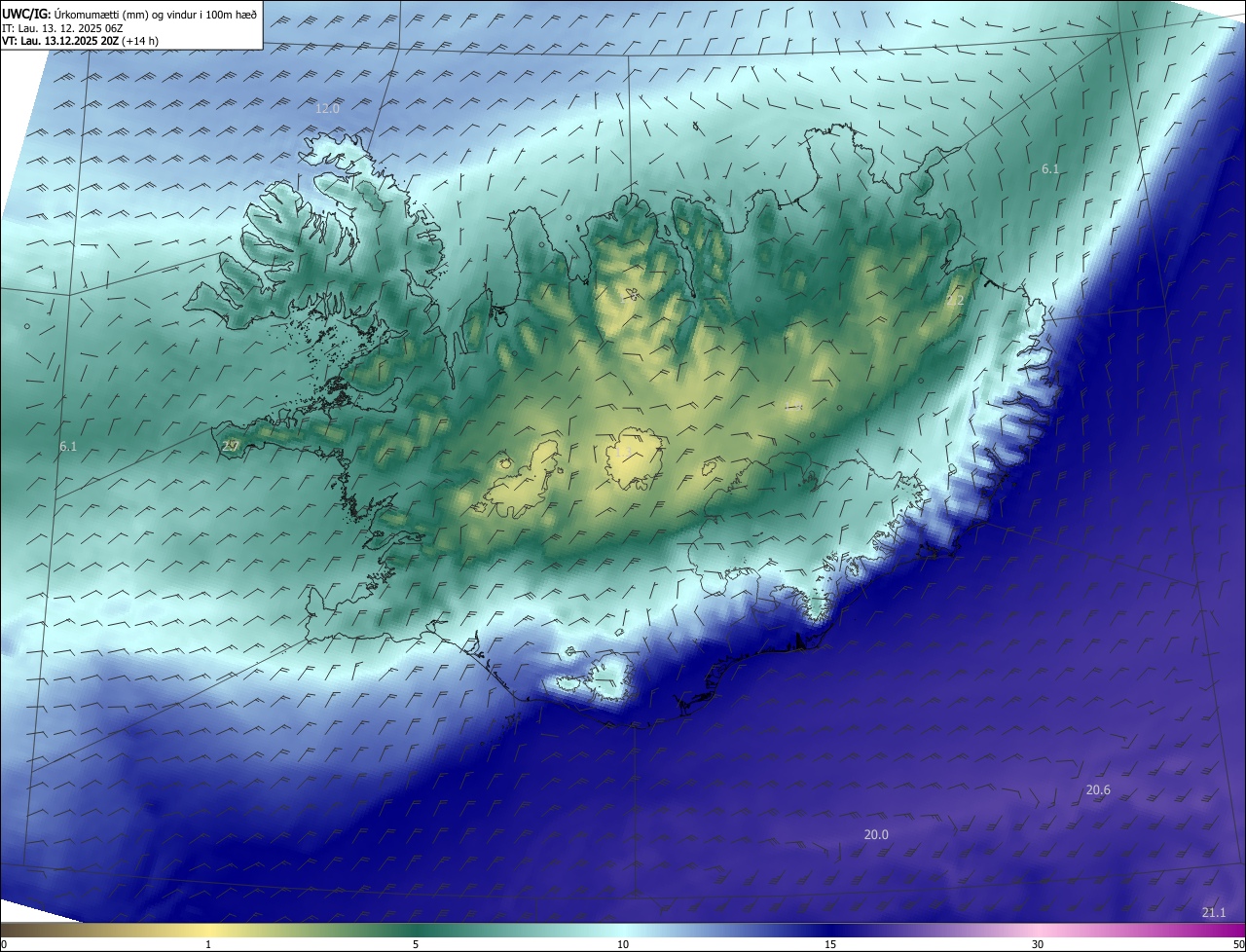Click the 21.1 value label above the color scale
Viewport: 1246px width, 952px height.
(x=1214, y=912)
